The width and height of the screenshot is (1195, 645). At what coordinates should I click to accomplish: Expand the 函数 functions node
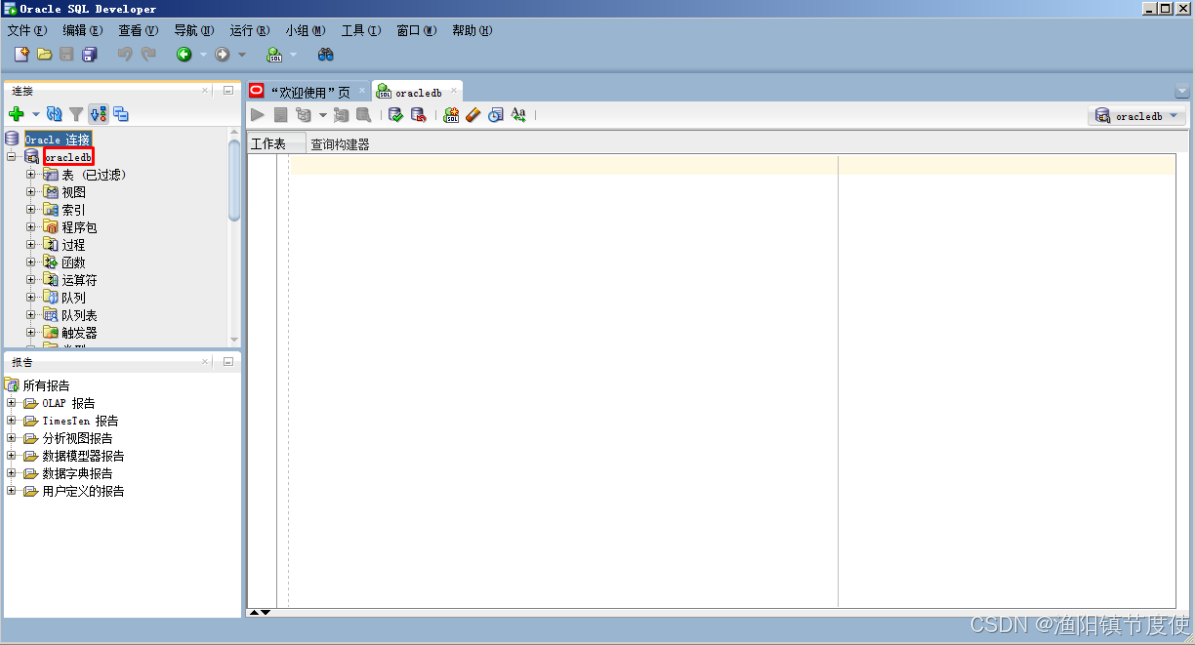(30, 262)
